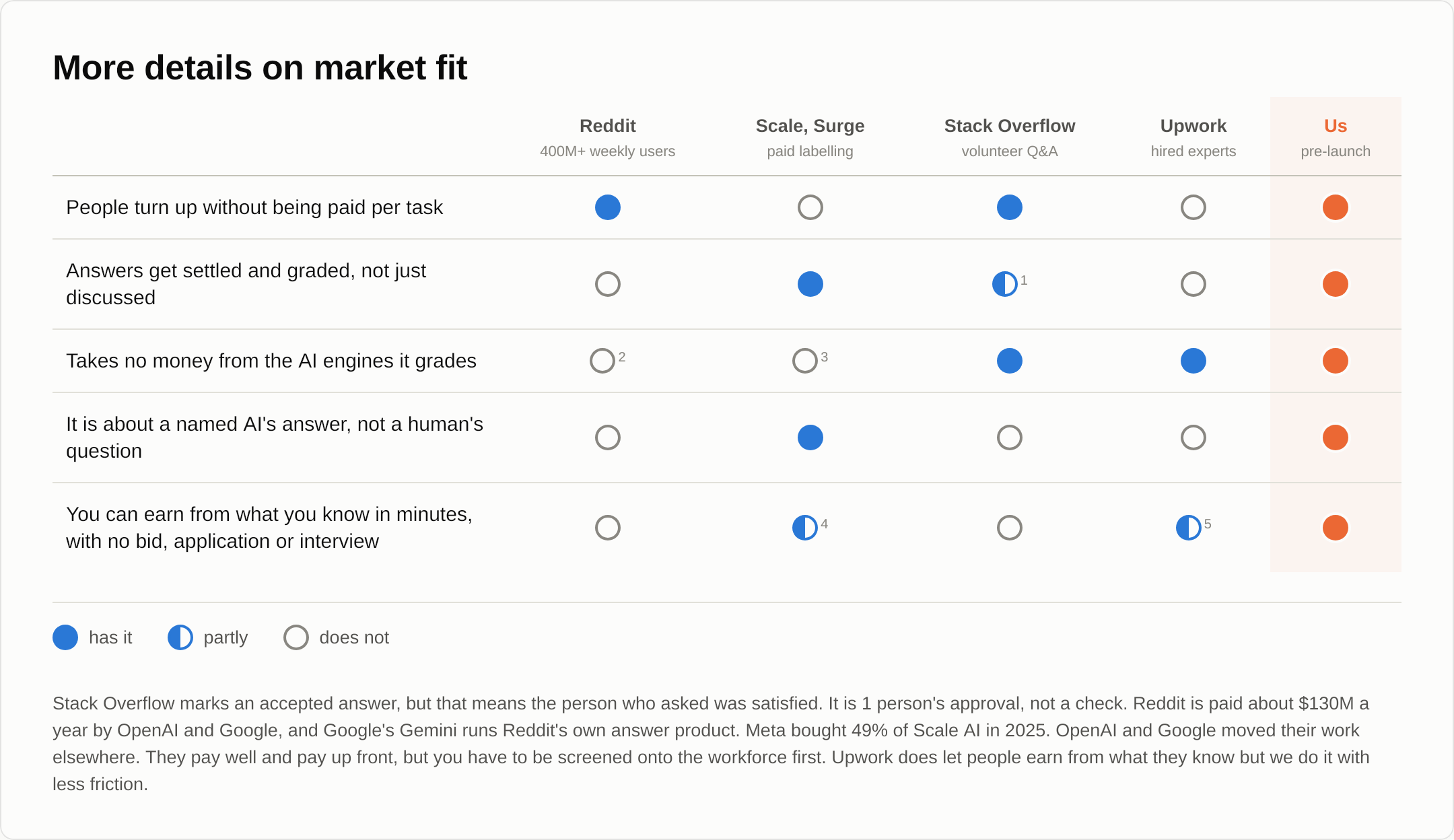Click Reddit's filled dot for unpaid turnout
The width and height of the screenshot is (1454, 840).
607,207
